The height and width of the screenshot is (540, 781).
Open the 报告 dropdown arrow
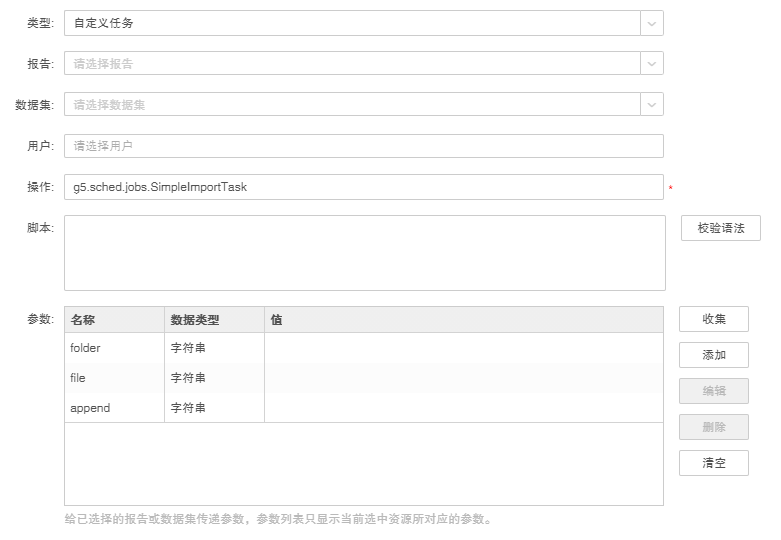click(652, 64)
